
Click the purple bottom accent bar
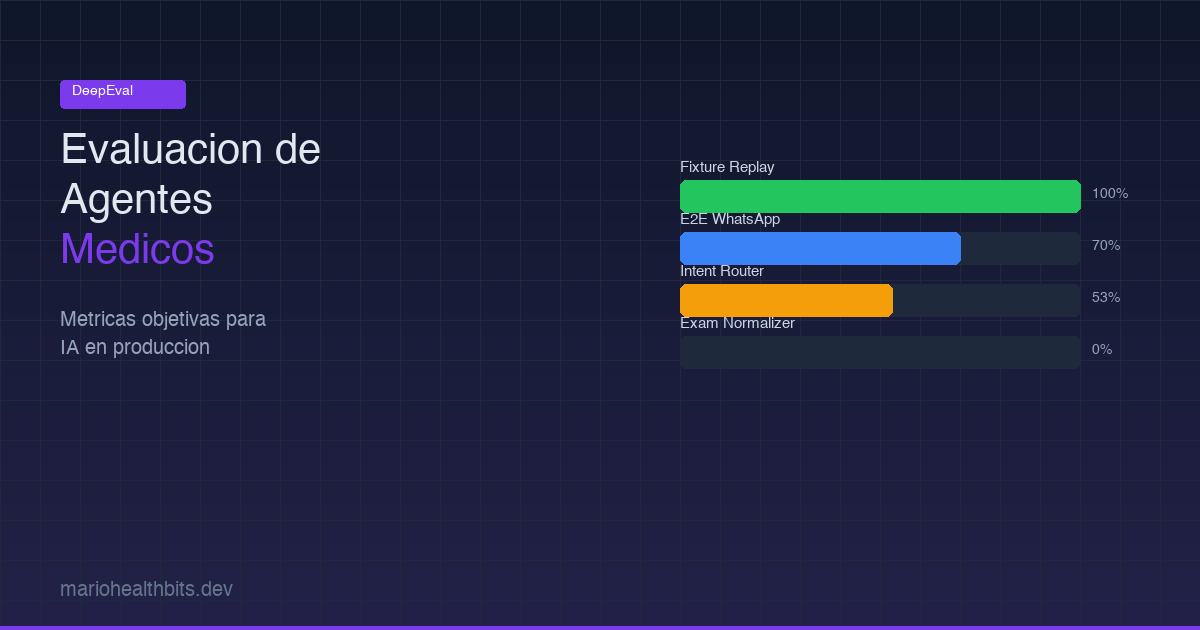tap(600, 626)
